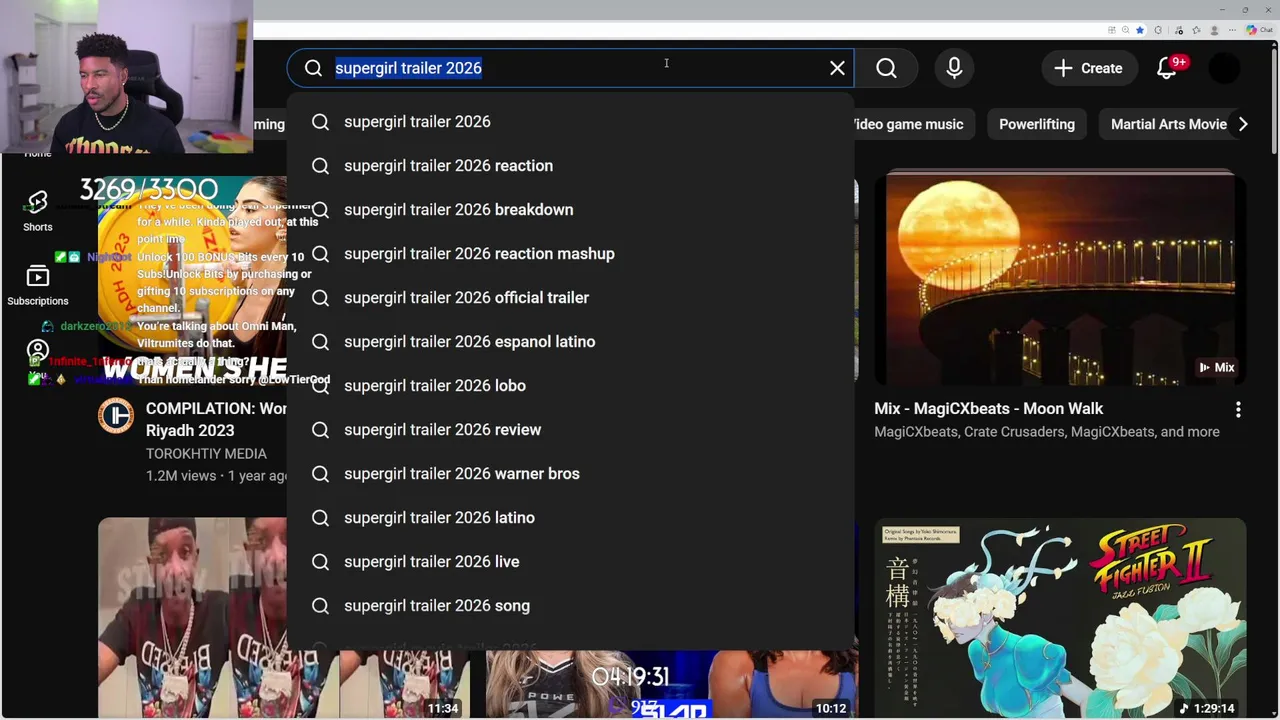Click search icon beside 'warner bros' suggestion

(x=320, y=474)
